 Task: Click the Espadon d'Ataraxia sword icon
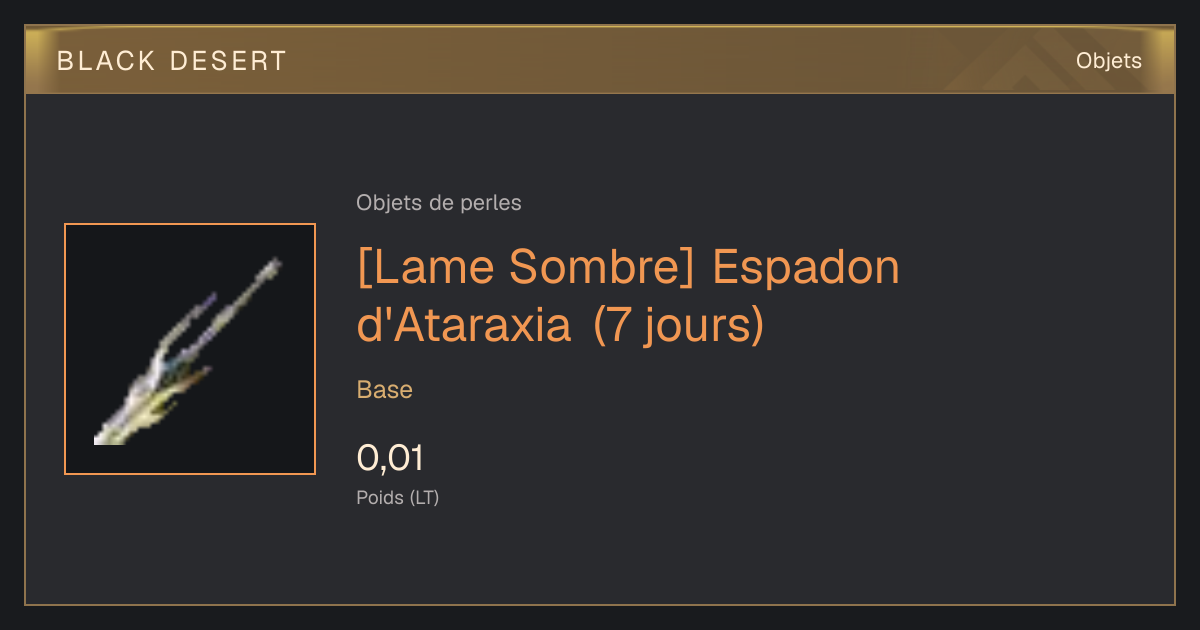click(188, 352)
